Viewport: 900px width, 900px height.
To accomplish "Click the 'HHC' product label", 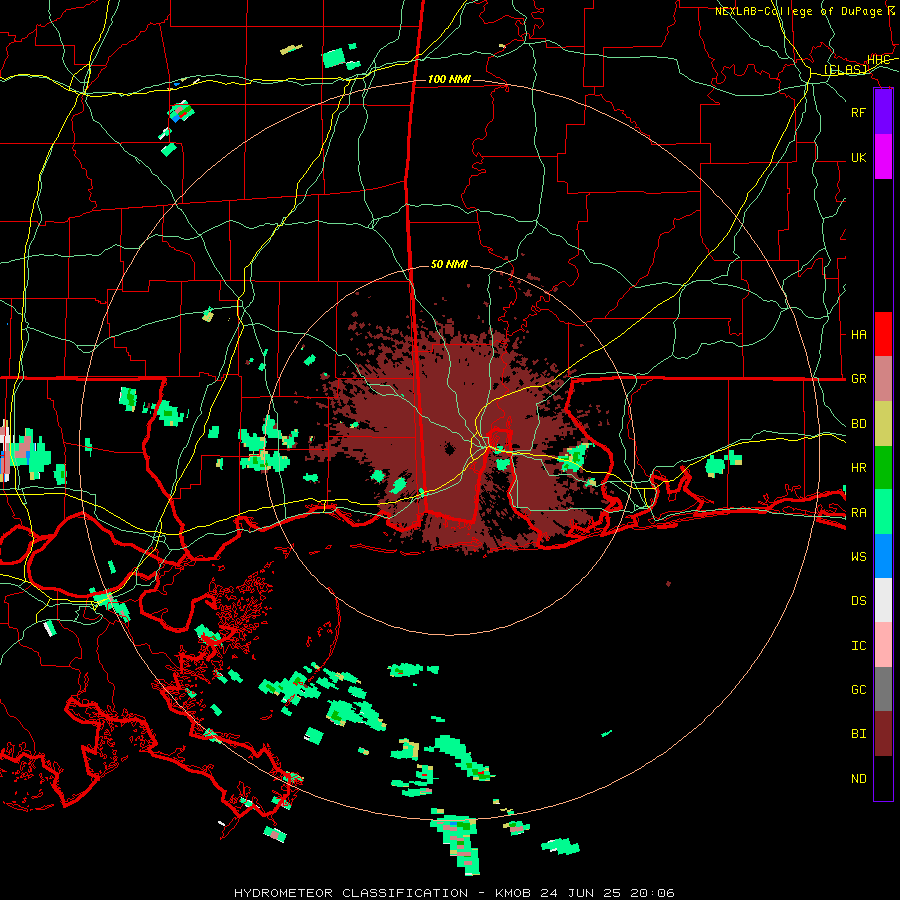I will [879, 60].
